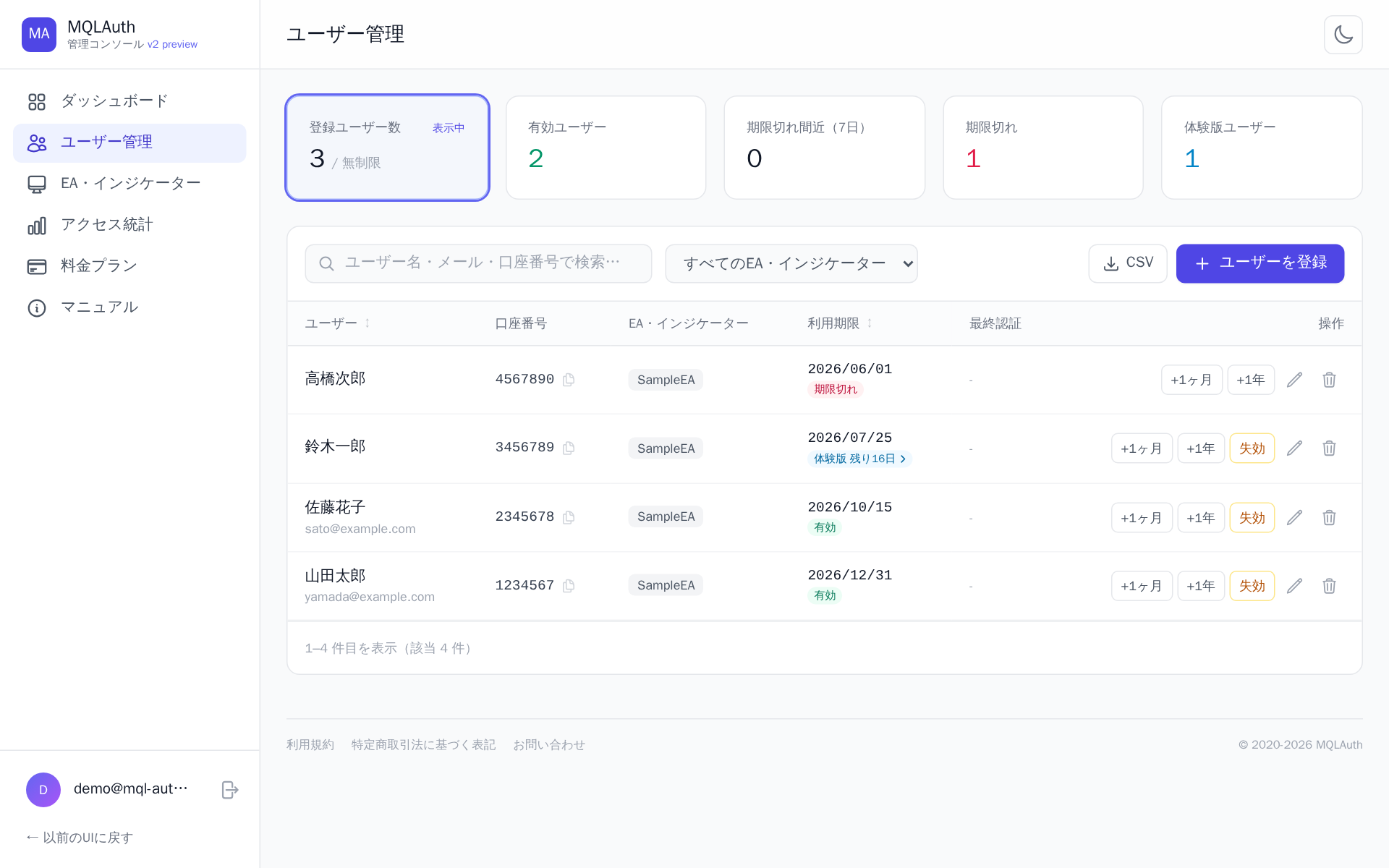Viewport: 1389px width, 868px height.
Task: Sort by 利用期限 column arrow
Action: 870,323
